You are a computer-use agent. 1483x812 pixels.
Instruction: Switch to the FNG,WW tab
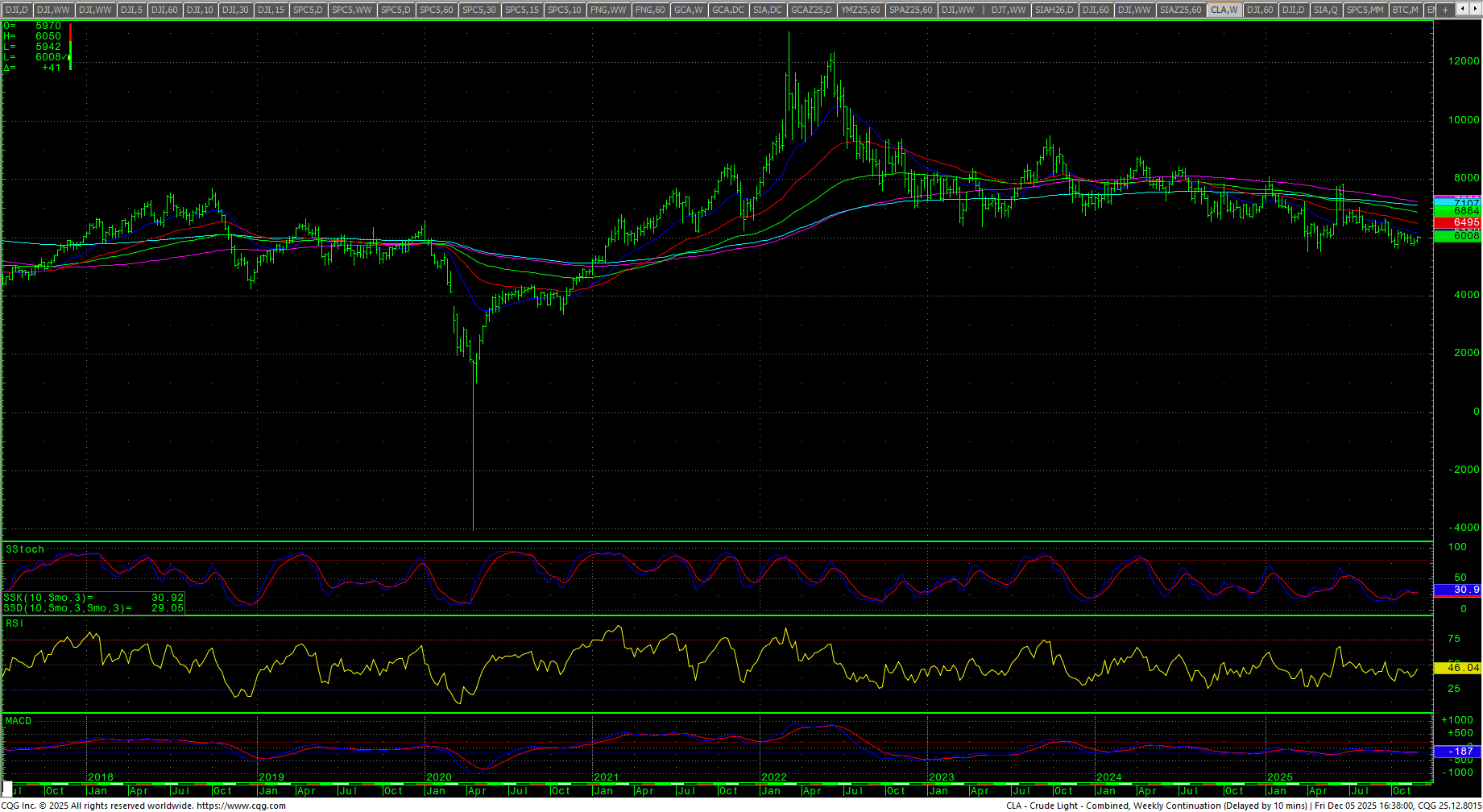[x=607, y=10]
